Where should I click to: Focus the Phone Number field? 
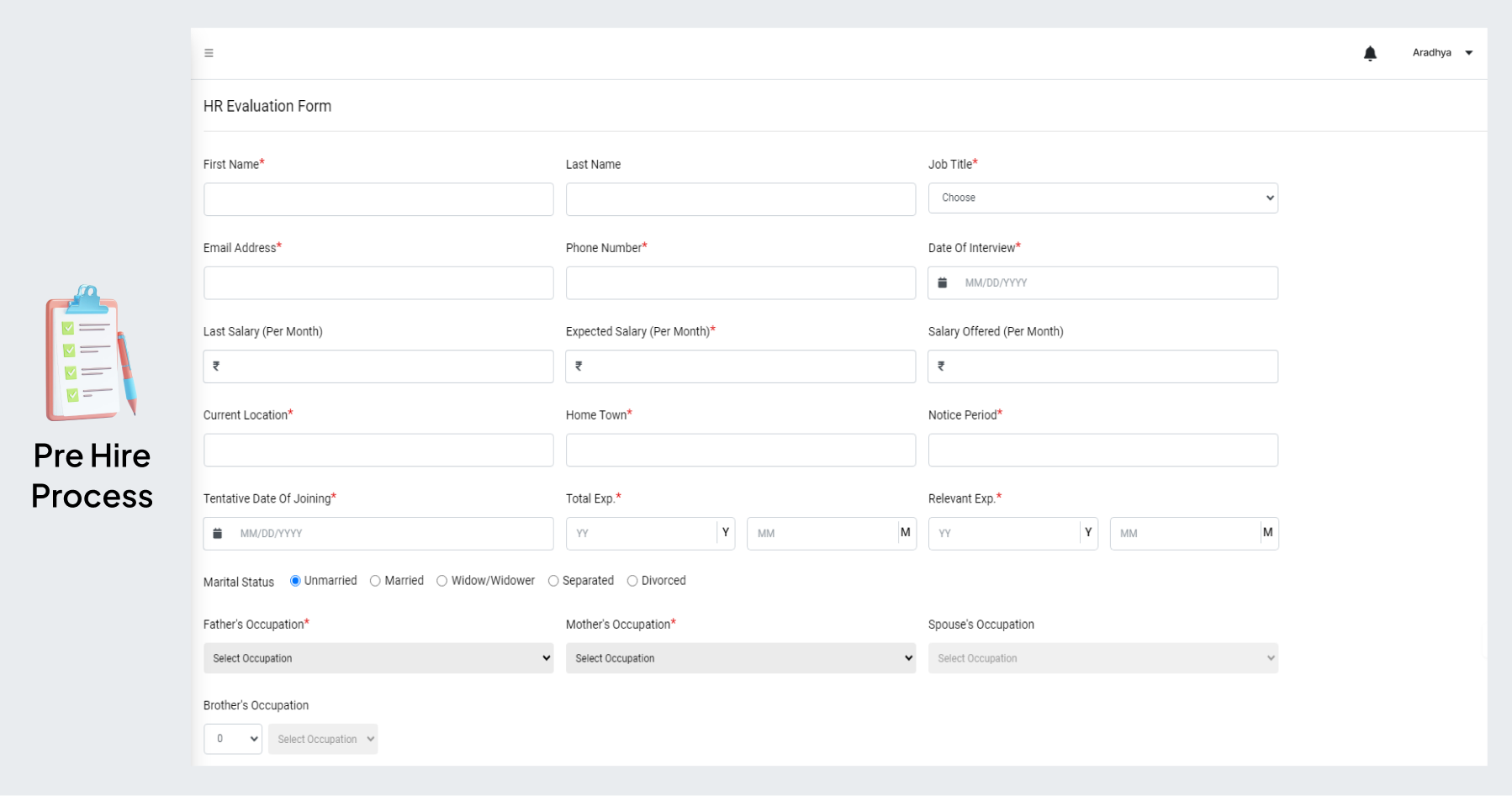741,282
